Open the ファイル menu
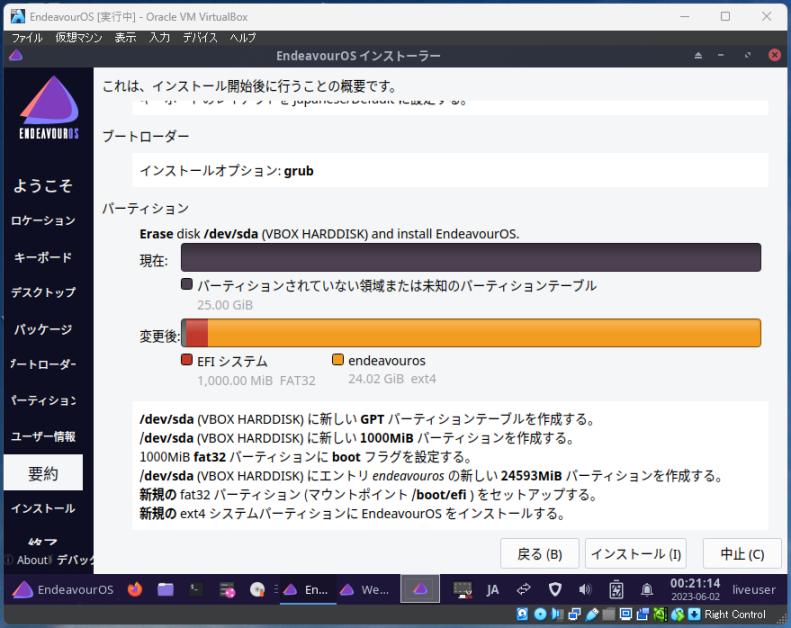 pos(27,37)
